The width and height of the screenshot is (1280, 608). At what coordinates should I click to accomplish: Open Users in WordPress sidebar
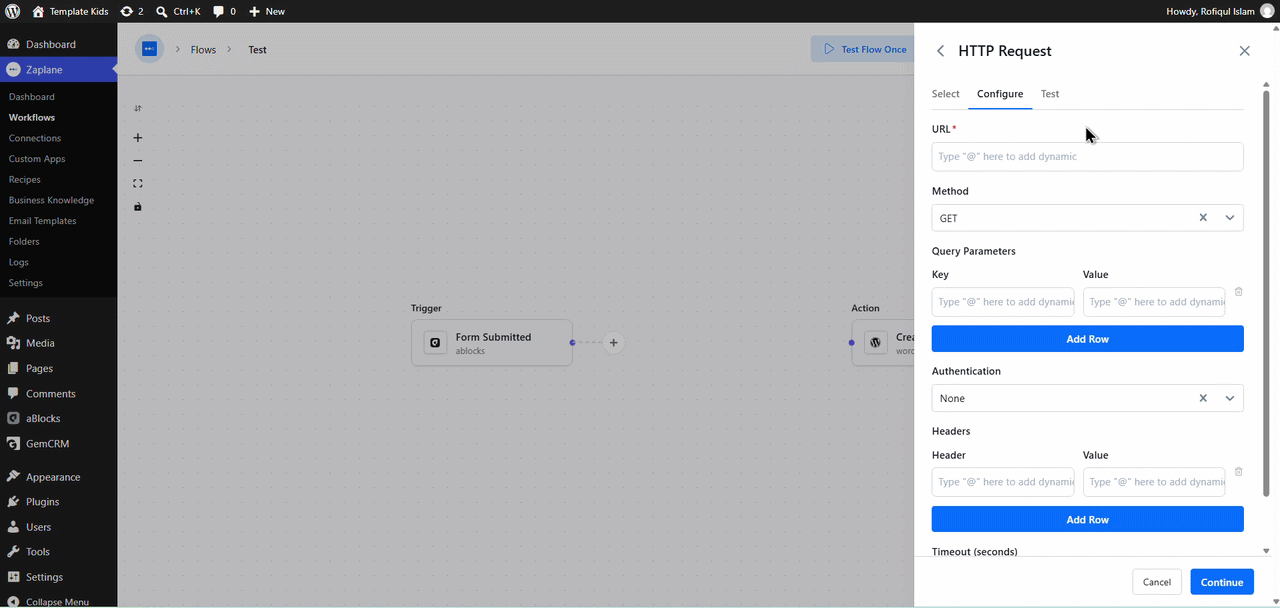coord(58,527)
